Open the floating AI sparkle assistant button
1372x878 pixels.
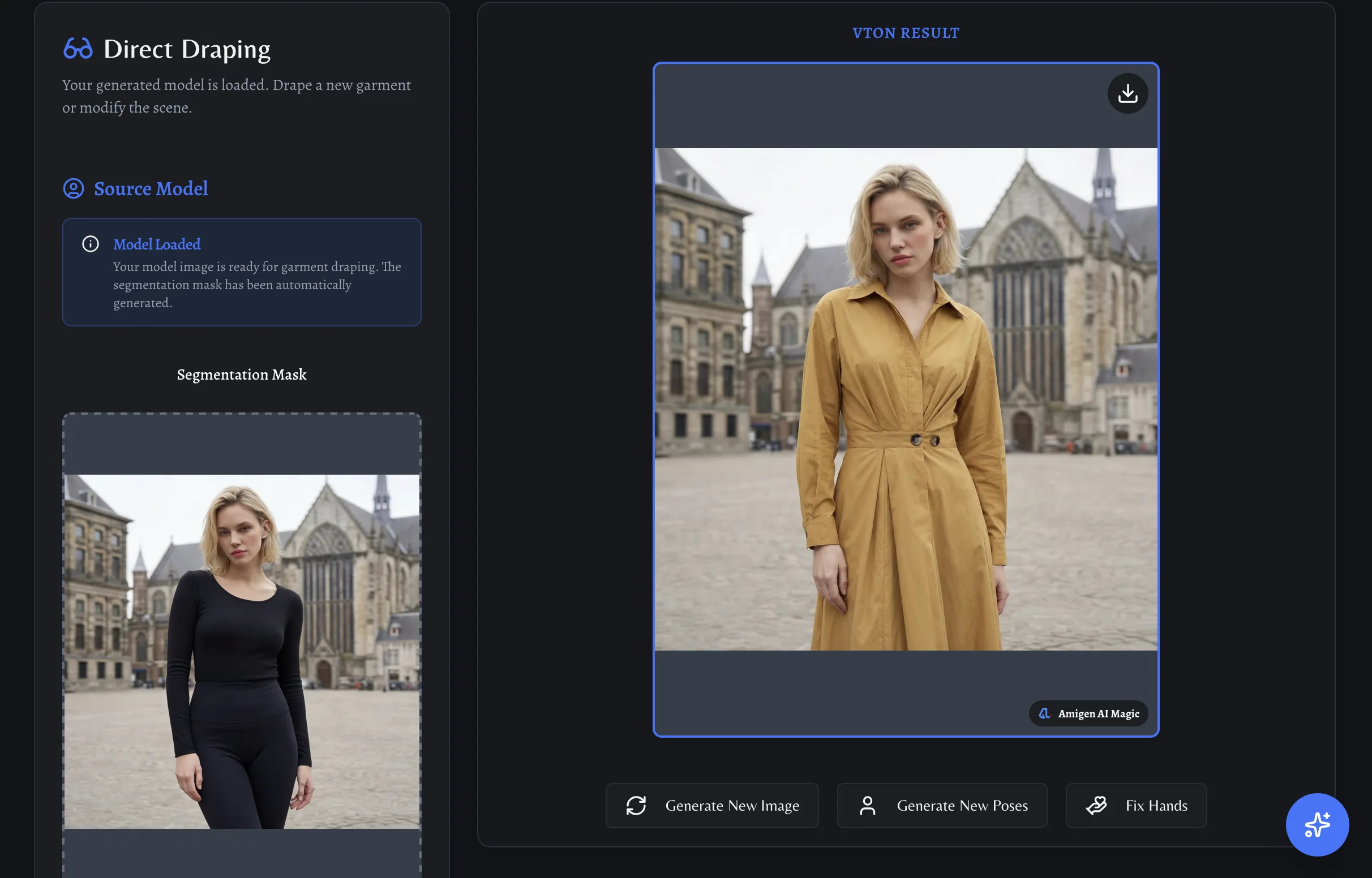click(1317, 824)
